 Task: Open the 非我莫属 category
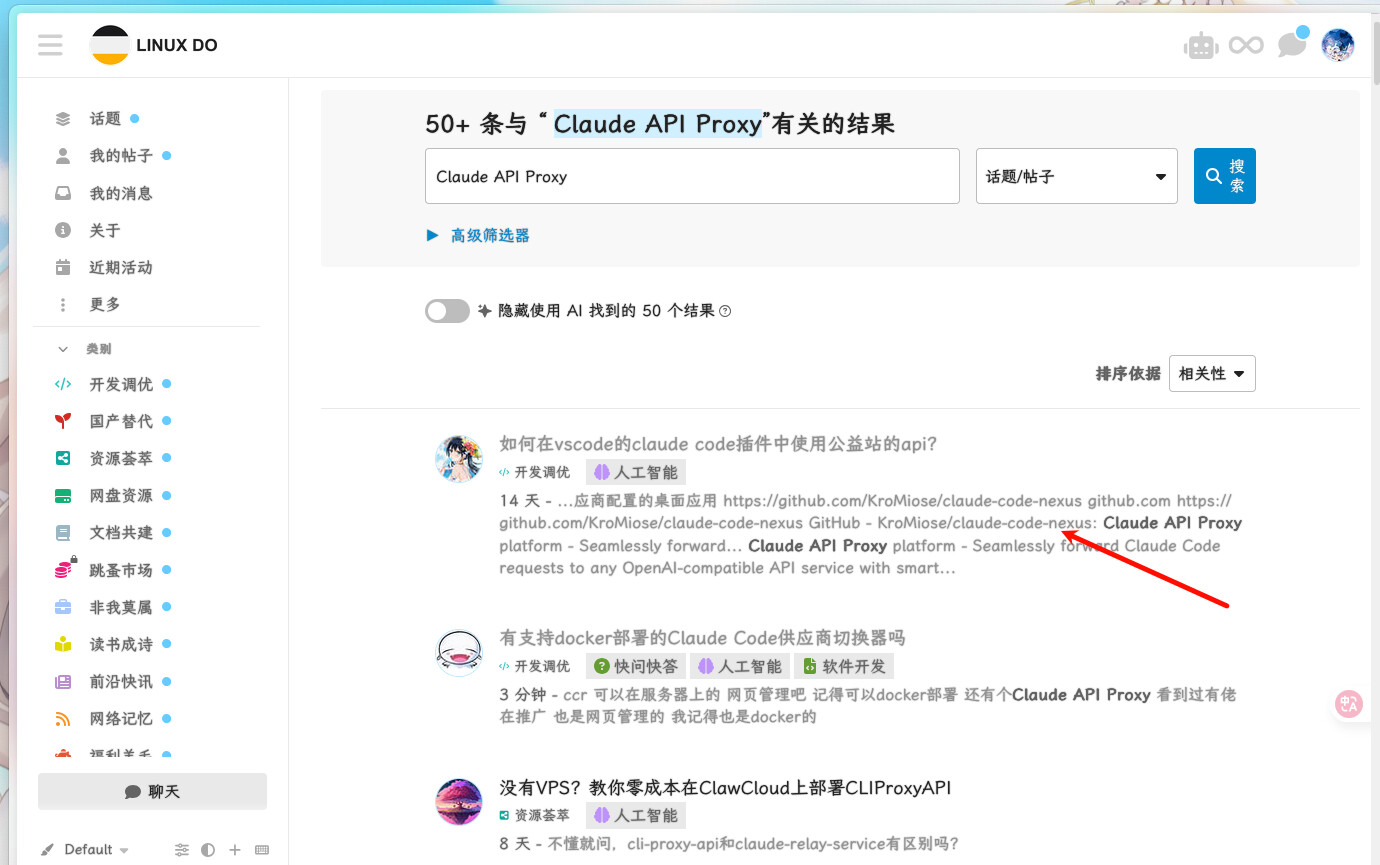point(120,607)
